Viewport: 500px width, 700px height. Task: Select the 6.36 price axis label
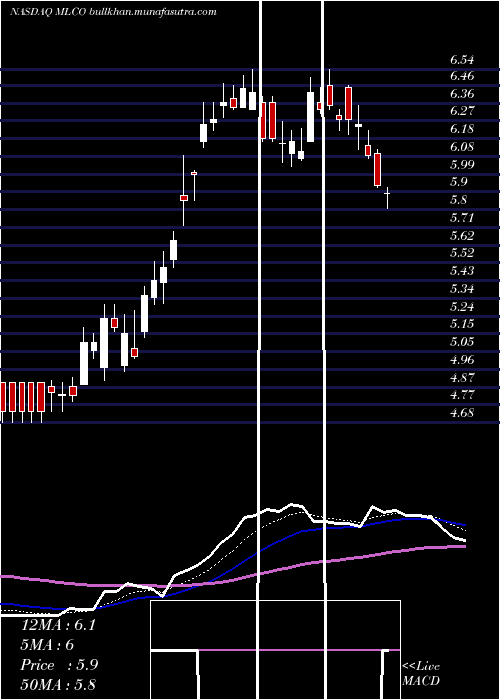coord(462,94)
